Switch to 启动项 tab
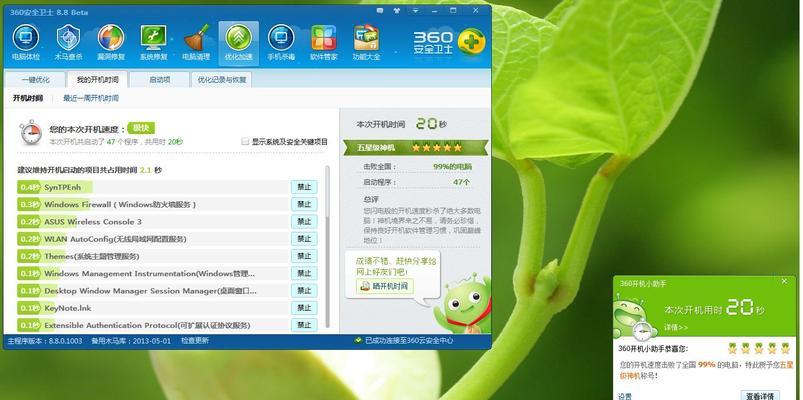This screenshot has height=400, width=803. 159,80
